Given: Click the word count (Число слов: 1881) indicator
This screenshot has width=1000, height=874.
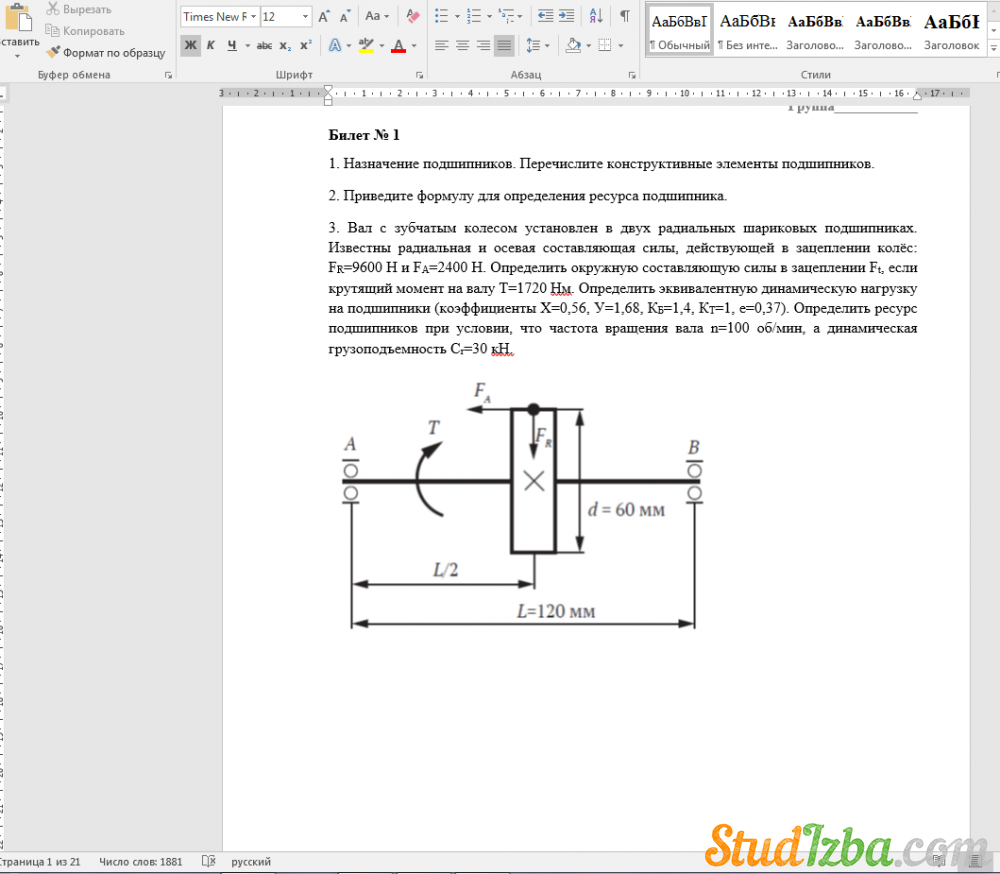Looking at the screenshot, I should tap(141, 861).
